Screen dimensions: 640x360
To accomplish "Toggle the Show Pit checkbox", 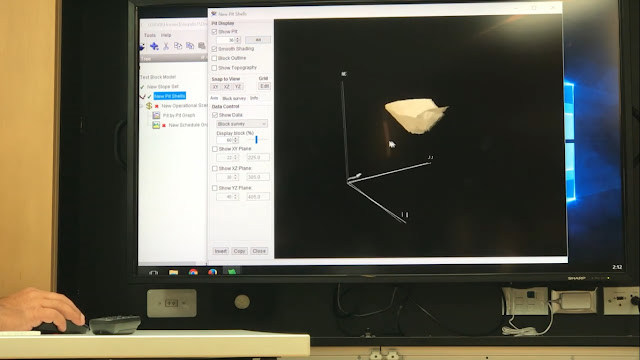I will (214, 31).
